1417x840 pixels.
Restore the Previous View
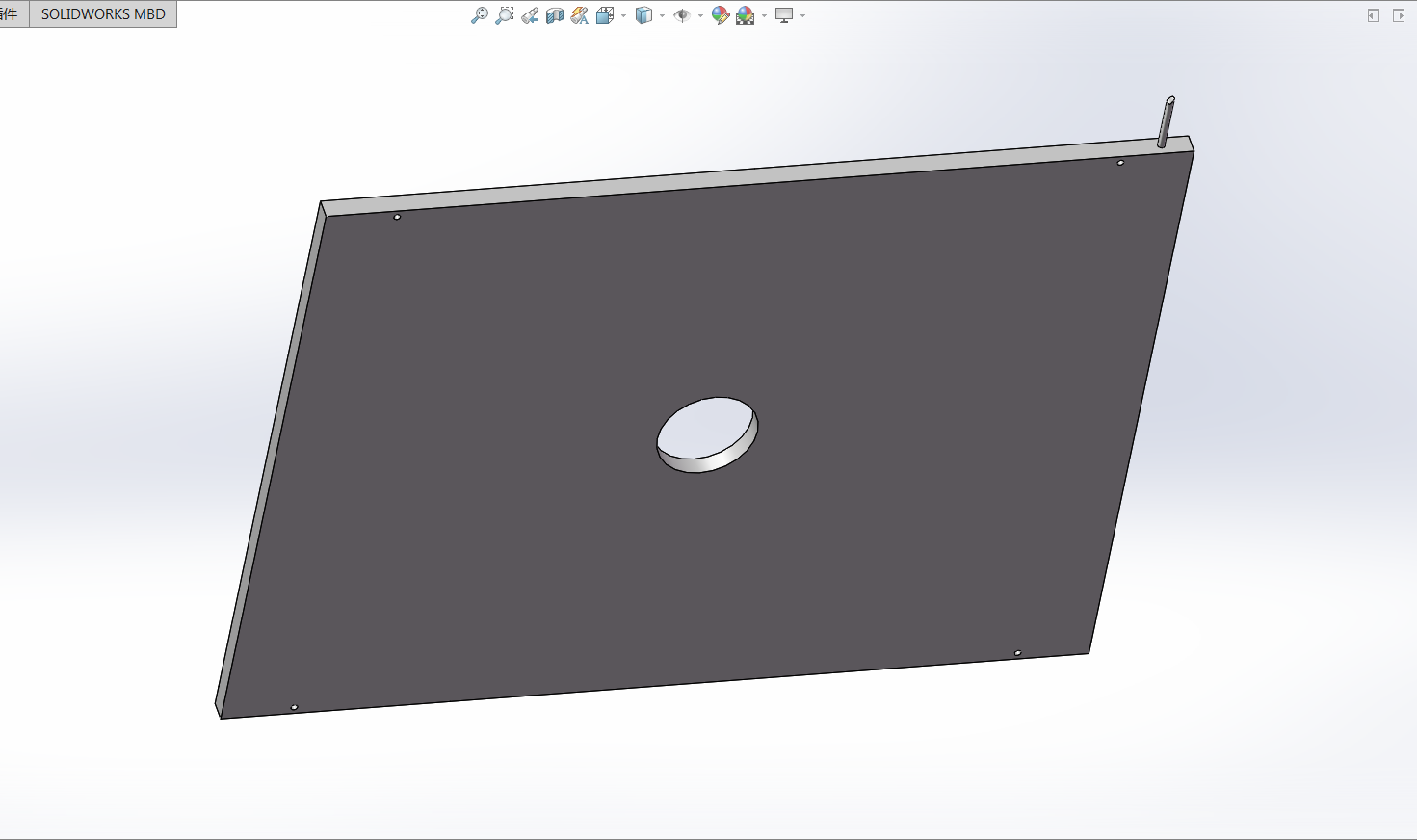pos(530,15)
